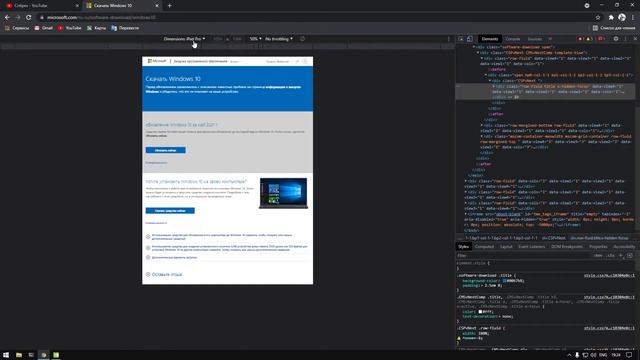Select the Properties pane tab
640x360 pixels.
pos(598,247)
